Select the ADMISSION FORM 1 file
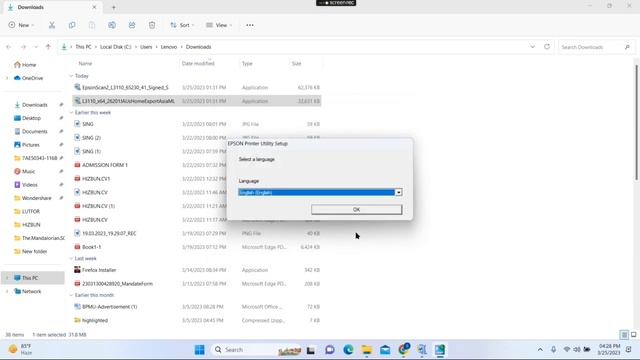 [x=197, y=165]
